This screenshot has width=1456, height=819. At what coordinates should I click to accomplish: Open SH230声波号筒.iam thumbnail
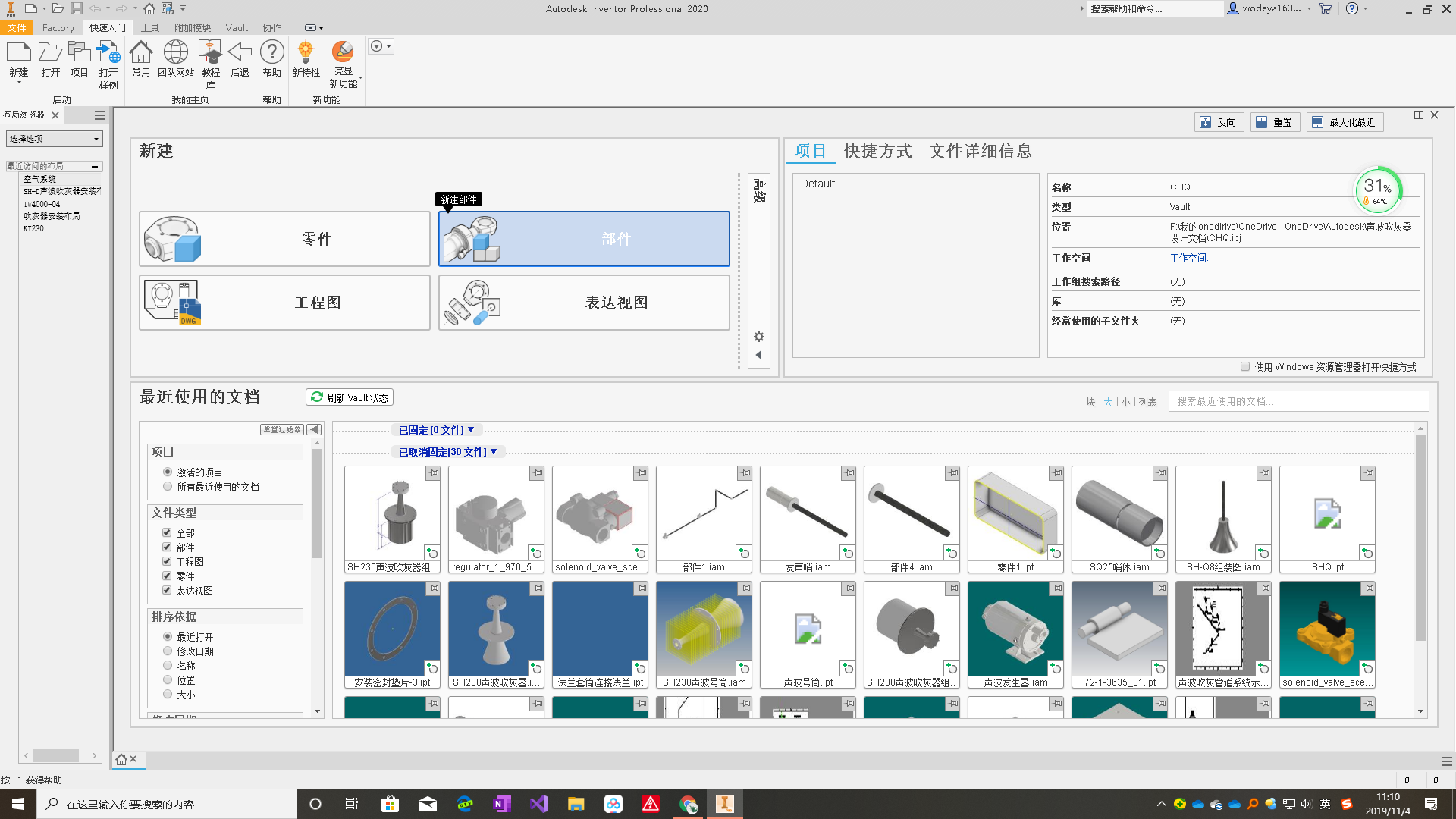tap(704, 635)
